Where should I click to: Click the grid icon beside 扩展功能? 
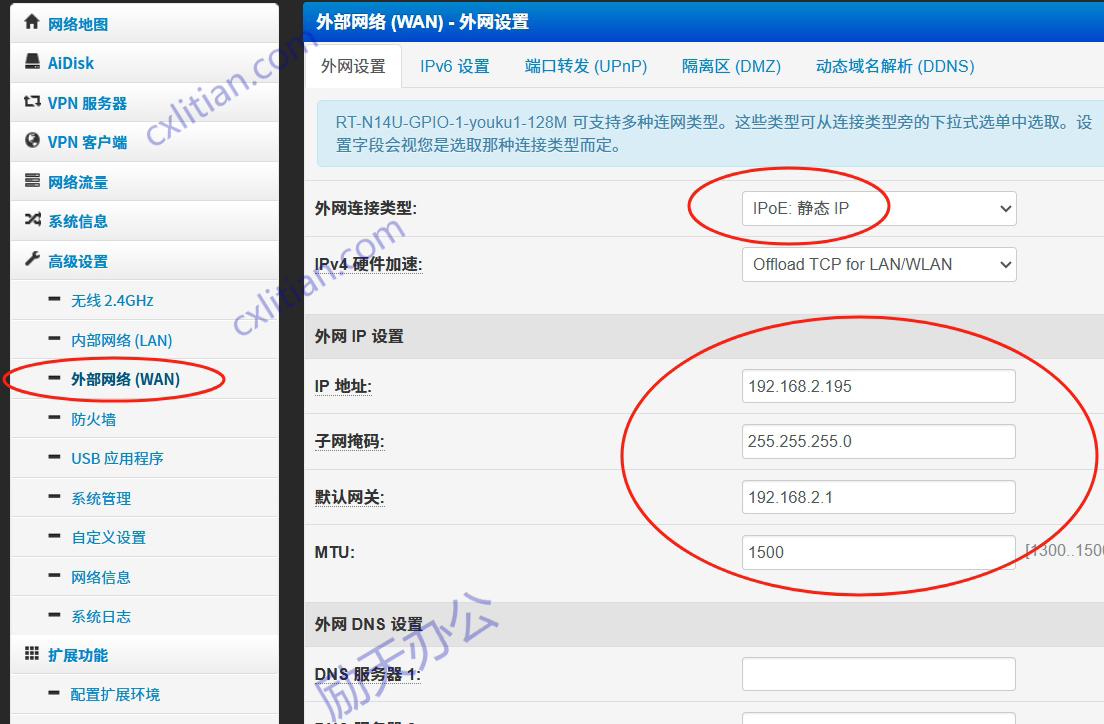(x=31, y=655)
